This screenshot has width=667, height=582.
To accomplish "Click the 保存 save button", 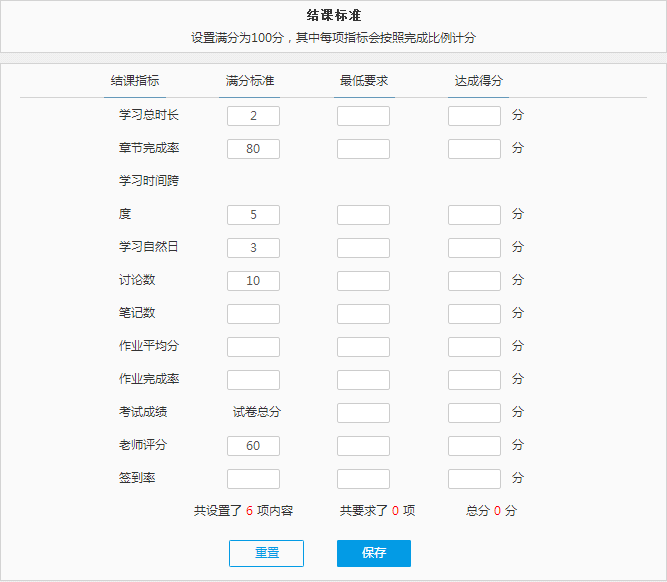I will [374, 553].
